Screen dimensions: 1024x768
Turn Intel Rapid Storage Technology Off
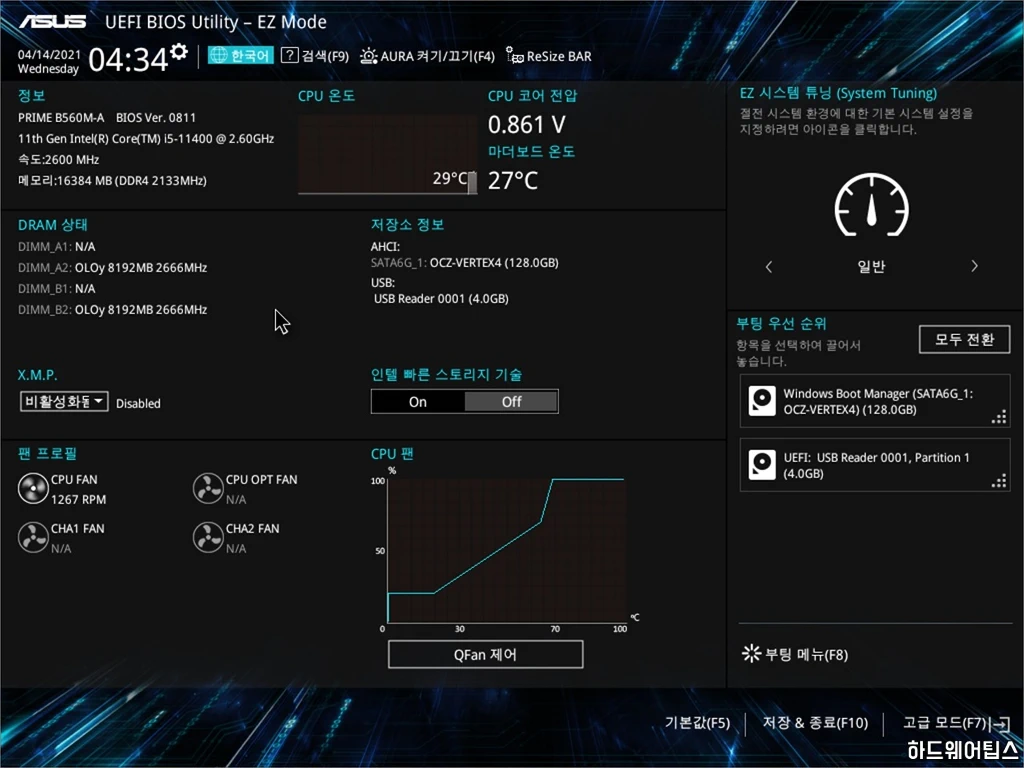click(x=511, y=402)
